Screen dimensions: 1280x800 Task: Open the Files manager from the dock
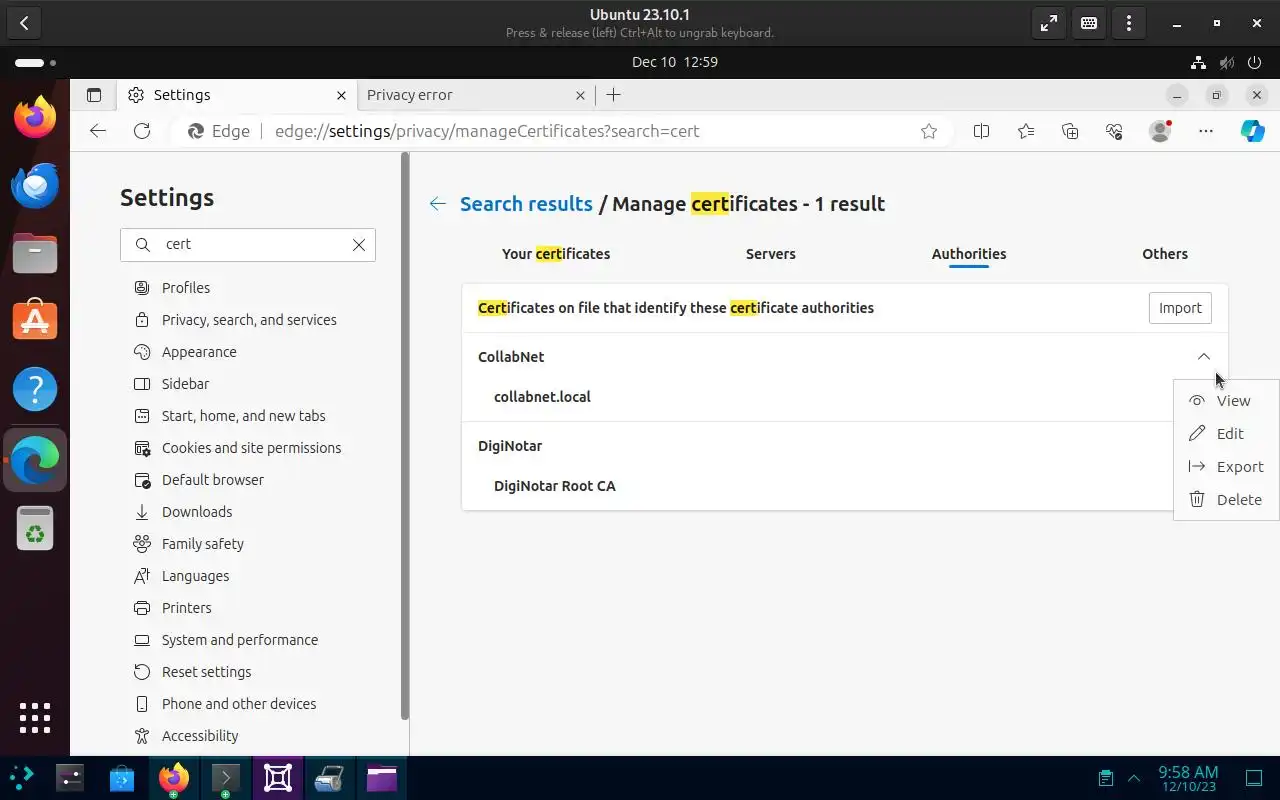tap(35, 254)
